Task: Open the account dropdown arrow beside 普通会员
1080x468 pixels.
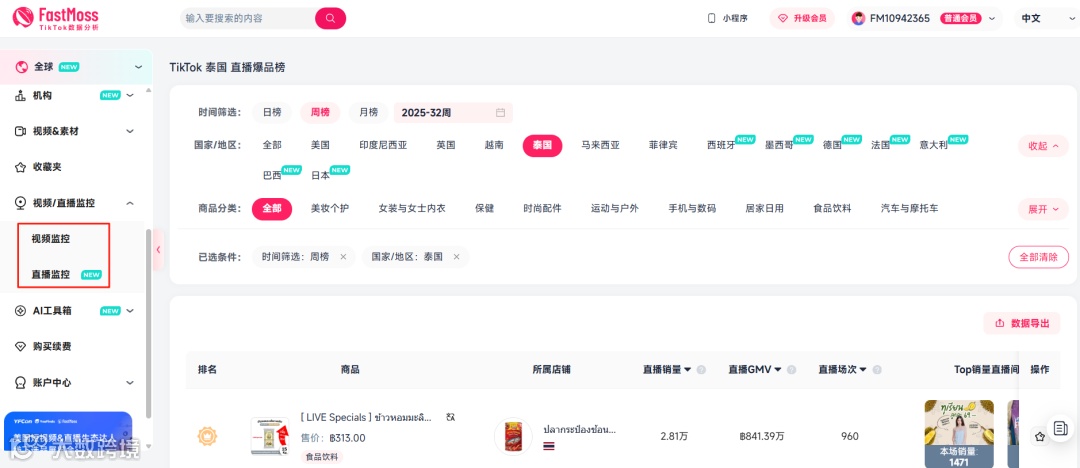Action: [x=992, y=19]
